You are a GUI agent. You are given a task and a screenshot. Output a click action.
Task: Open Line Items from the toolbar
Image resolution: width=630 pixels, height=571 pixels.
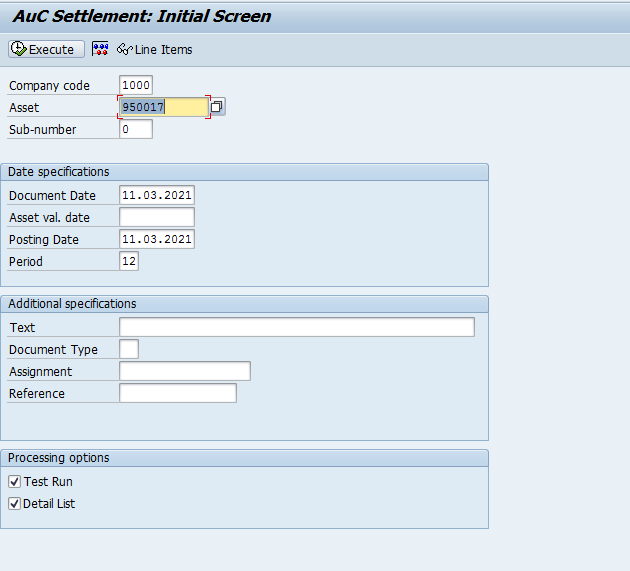click(155, 49)
